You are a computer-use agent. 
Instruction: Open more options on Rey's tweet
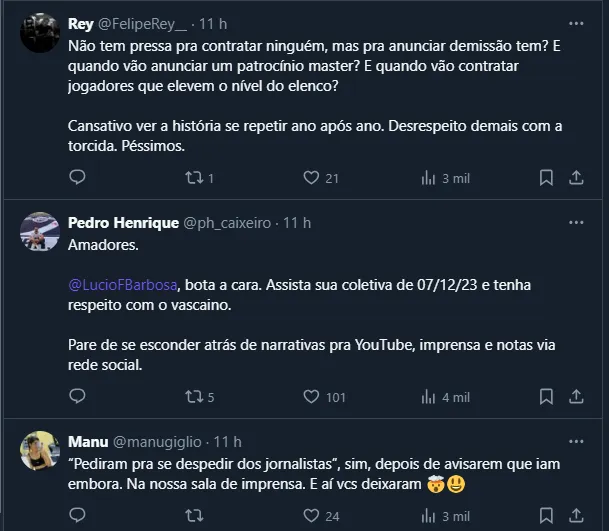(x=576, y=23)
